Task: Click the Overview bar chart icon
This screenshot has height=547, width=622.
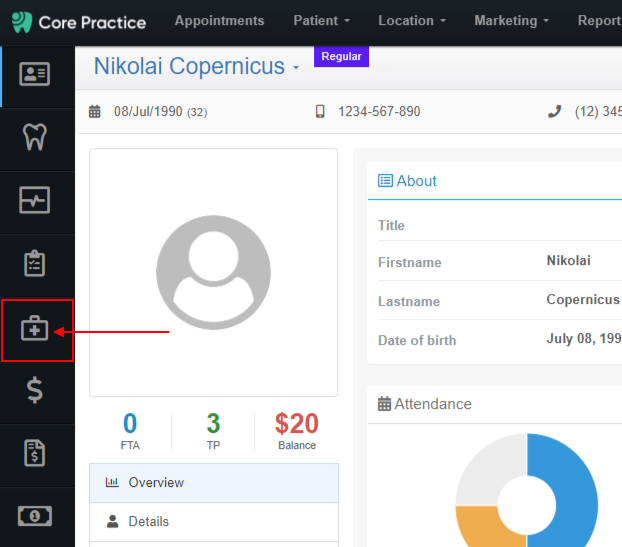Action: tap(112, 482)
